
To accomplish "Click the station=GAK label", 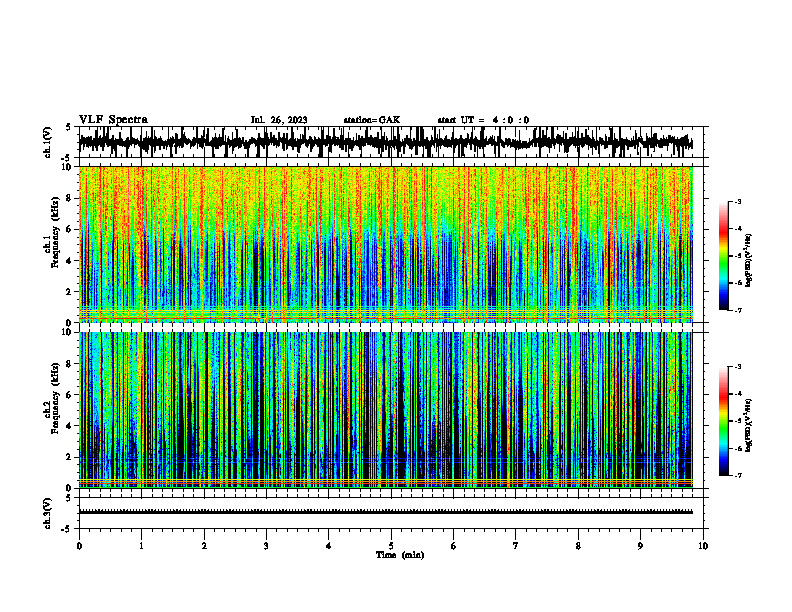I will (372, 120).
